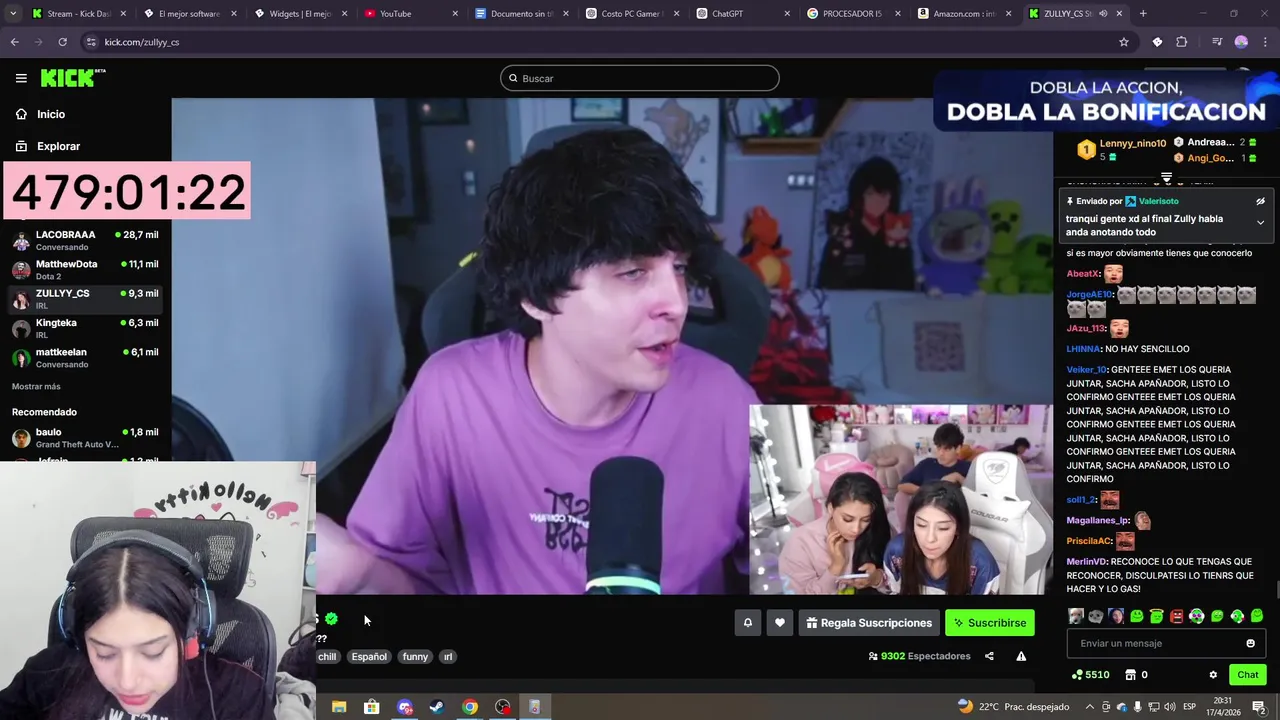Open mattkeelan channel in sidebar

click(85, 357)
